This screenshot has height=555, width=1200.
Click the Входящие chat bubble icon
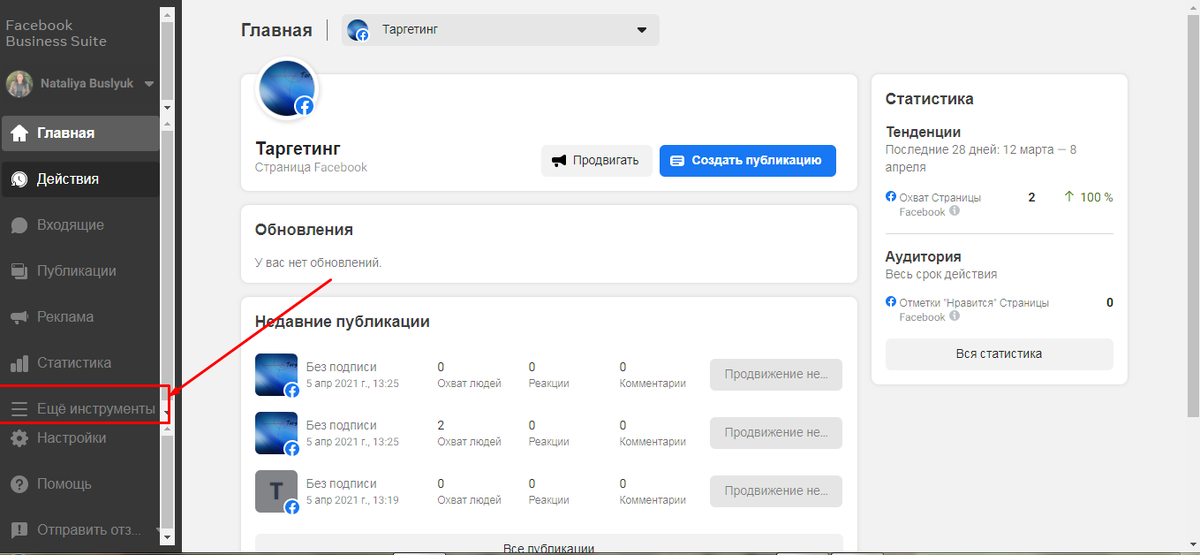[x=19, y=225]
